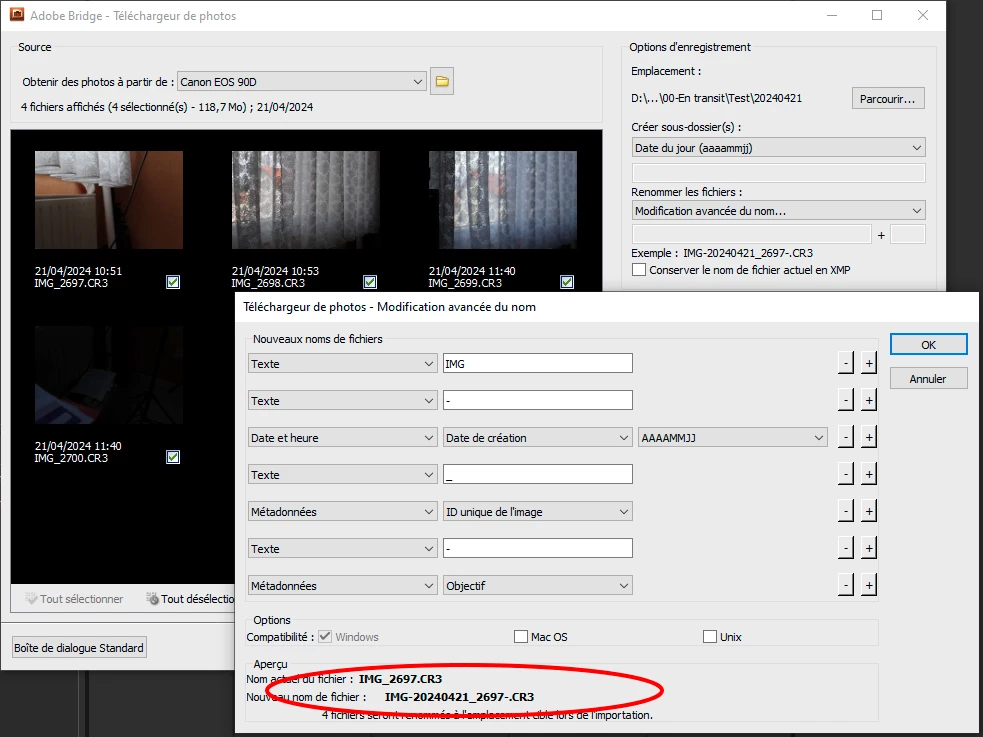The image size is (983, 737).
Task: Open the Canon EOS 90D source dropdown
Action: (x=302, y=81)
